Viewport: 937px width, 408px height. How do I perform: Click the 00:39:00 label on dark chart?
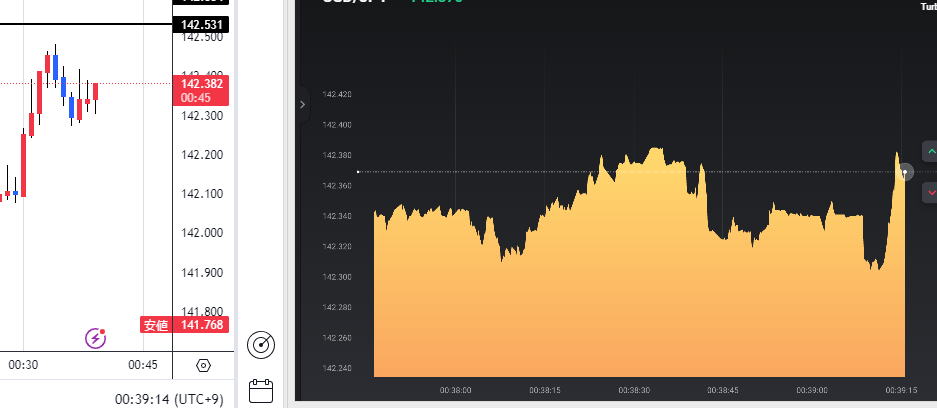(x=811, y=391)
